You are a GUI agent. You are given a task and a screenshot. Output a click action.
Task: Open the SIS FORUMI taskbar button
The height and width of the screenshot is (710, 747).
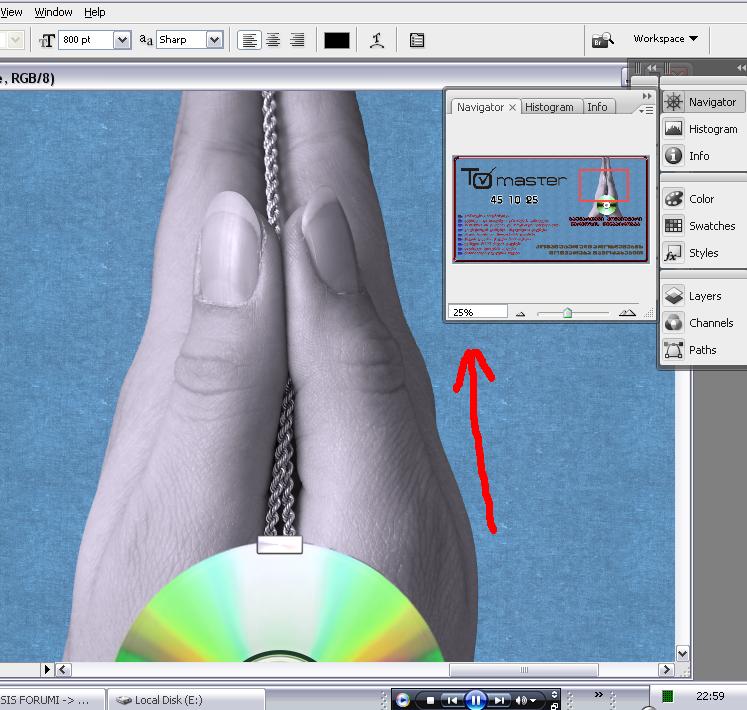[51, 700]
